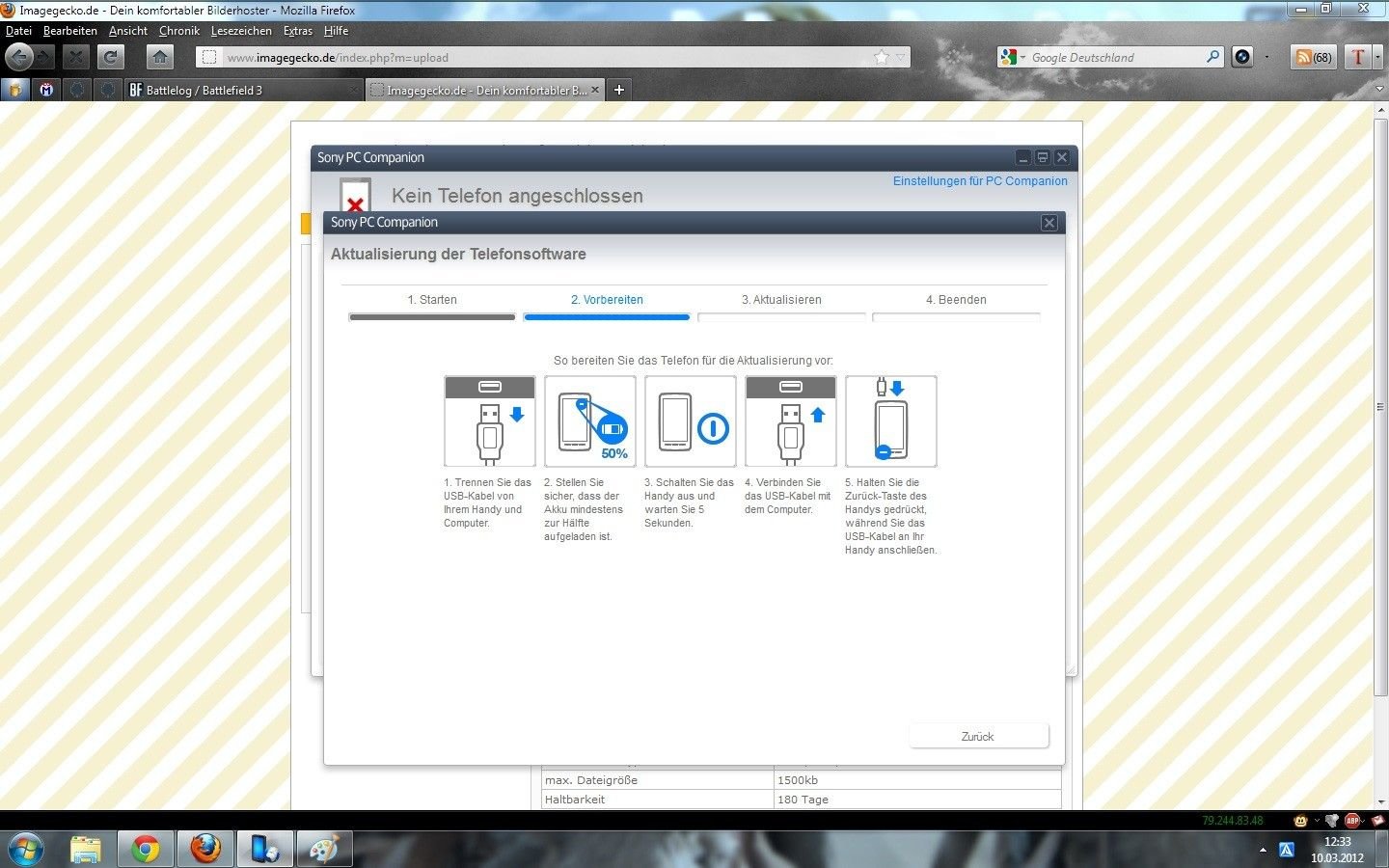The width and height of the screenshot is (1389, 868).
Task: Open a new tab with plus button
Action: click(619, 90)
